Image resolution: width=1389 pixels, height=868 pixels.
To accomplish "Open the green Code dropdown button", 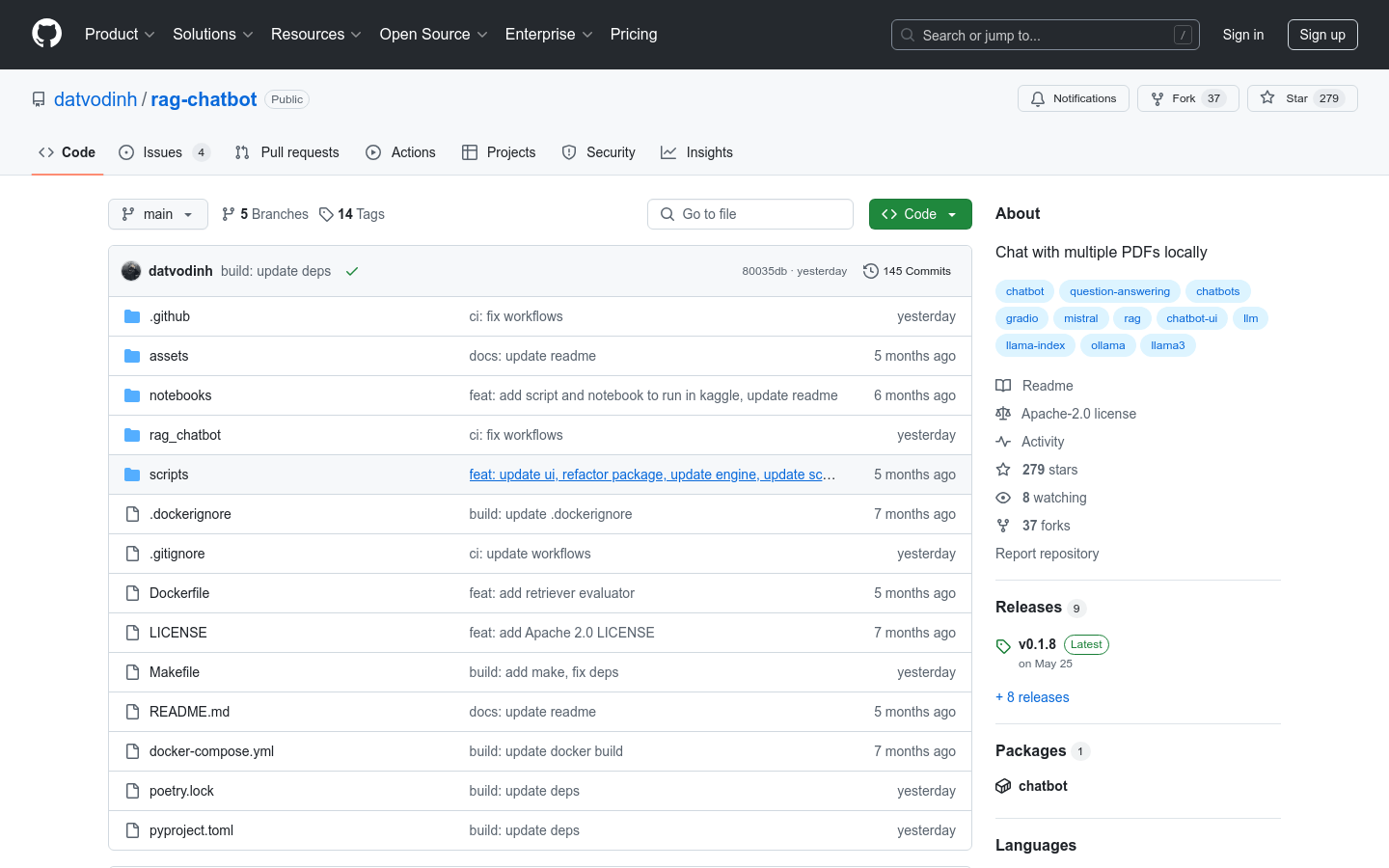I will pyautogui.click(x=920, y=214).
